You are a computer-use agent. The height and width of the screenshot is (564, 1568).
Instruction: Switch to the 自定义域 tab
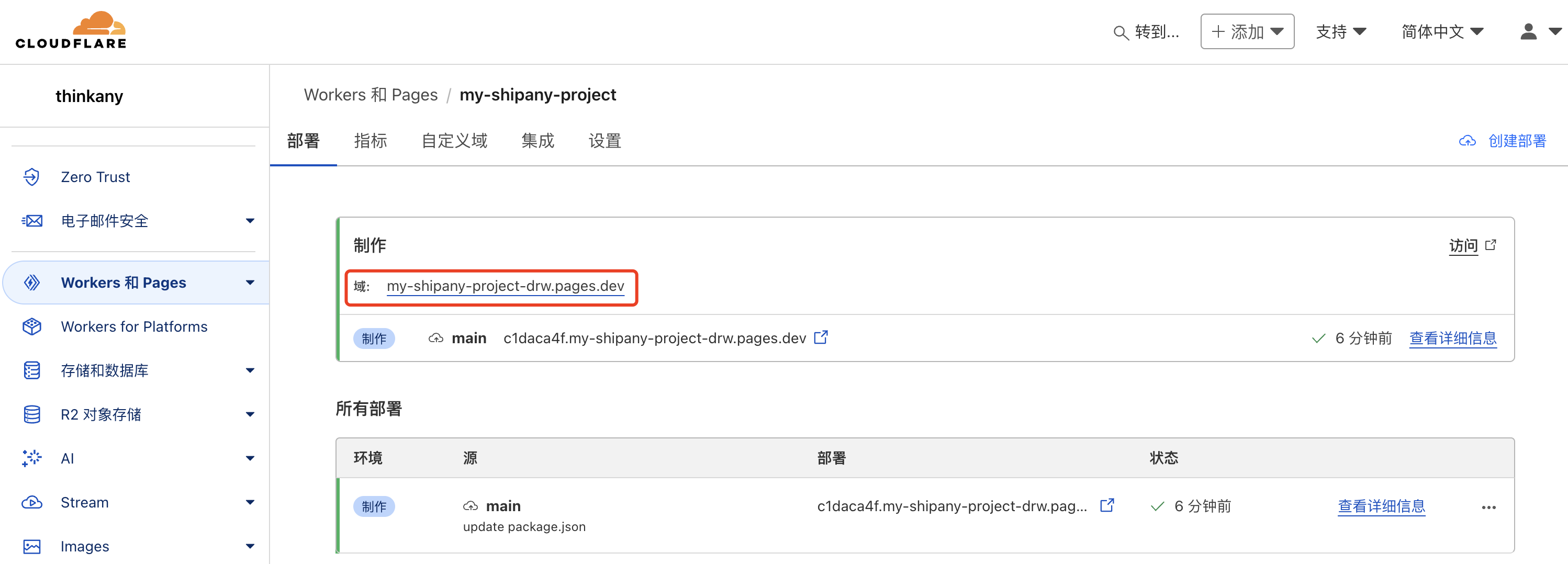pos(454,141)
